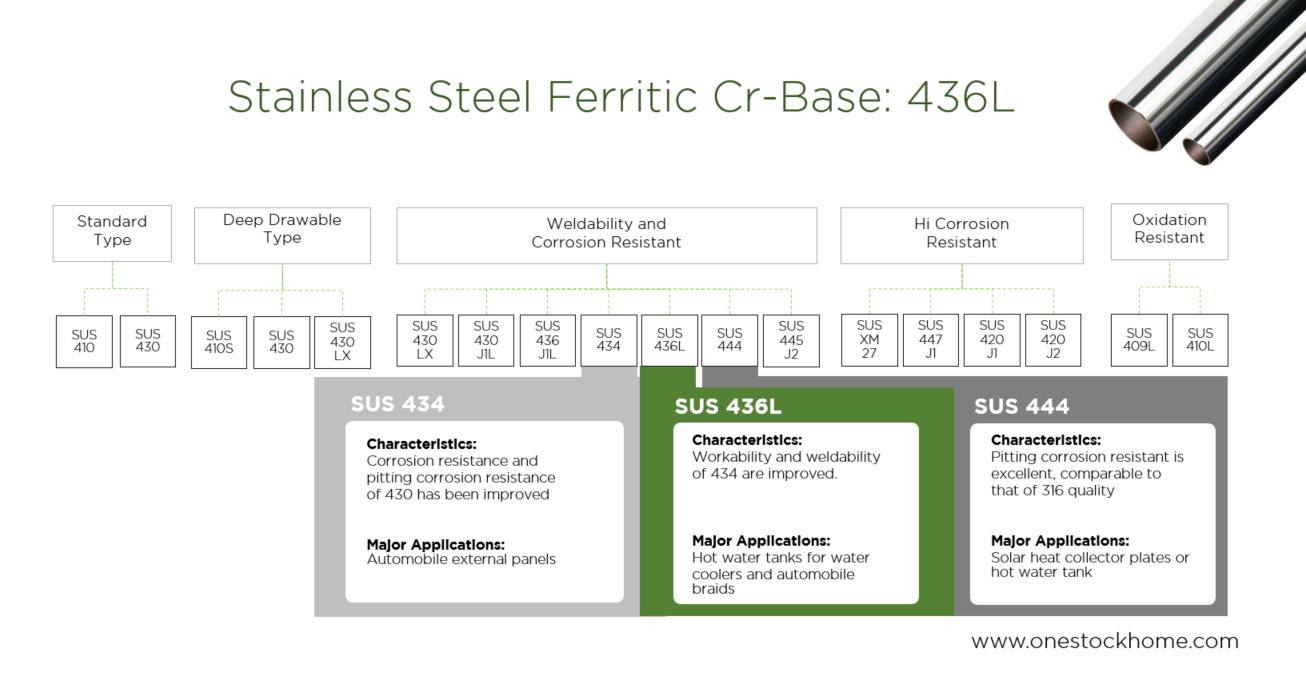Select the SUS XM 27 box

[869, 340]
